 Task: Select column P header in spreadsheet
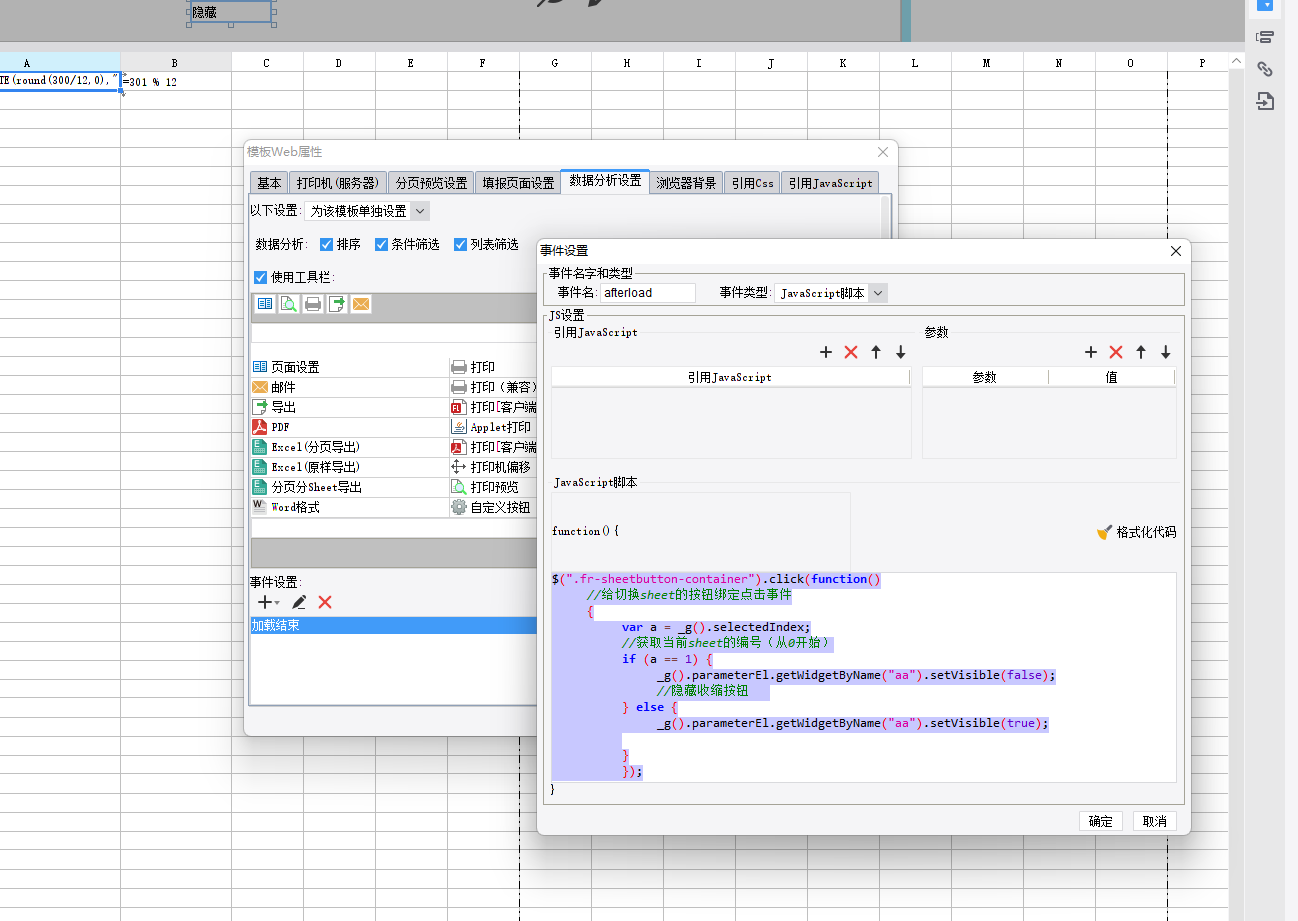[x=1202, y=62]
